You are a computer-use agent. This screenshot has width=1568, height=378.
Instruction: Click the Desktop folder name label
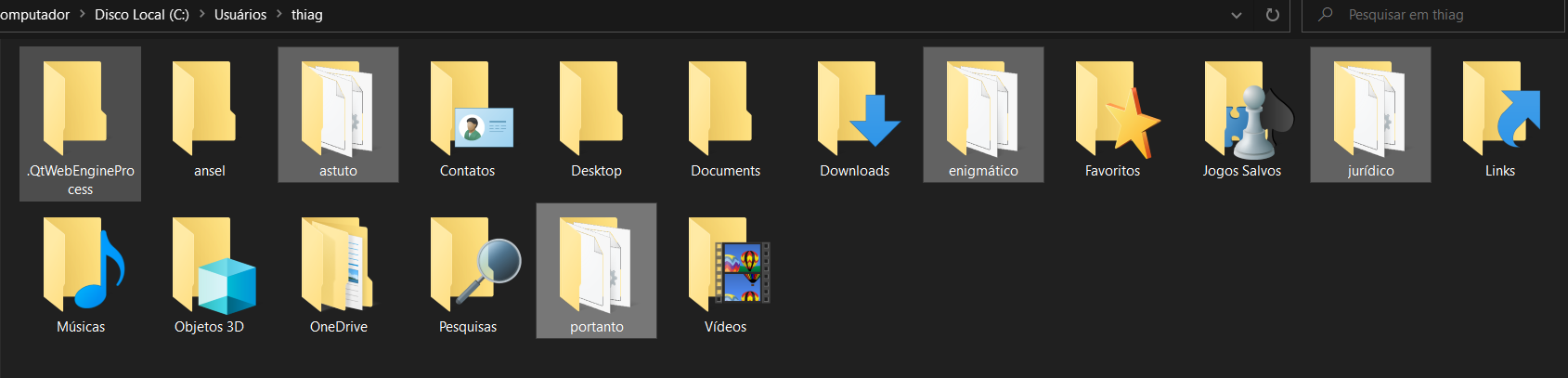[x=596, y=171]
